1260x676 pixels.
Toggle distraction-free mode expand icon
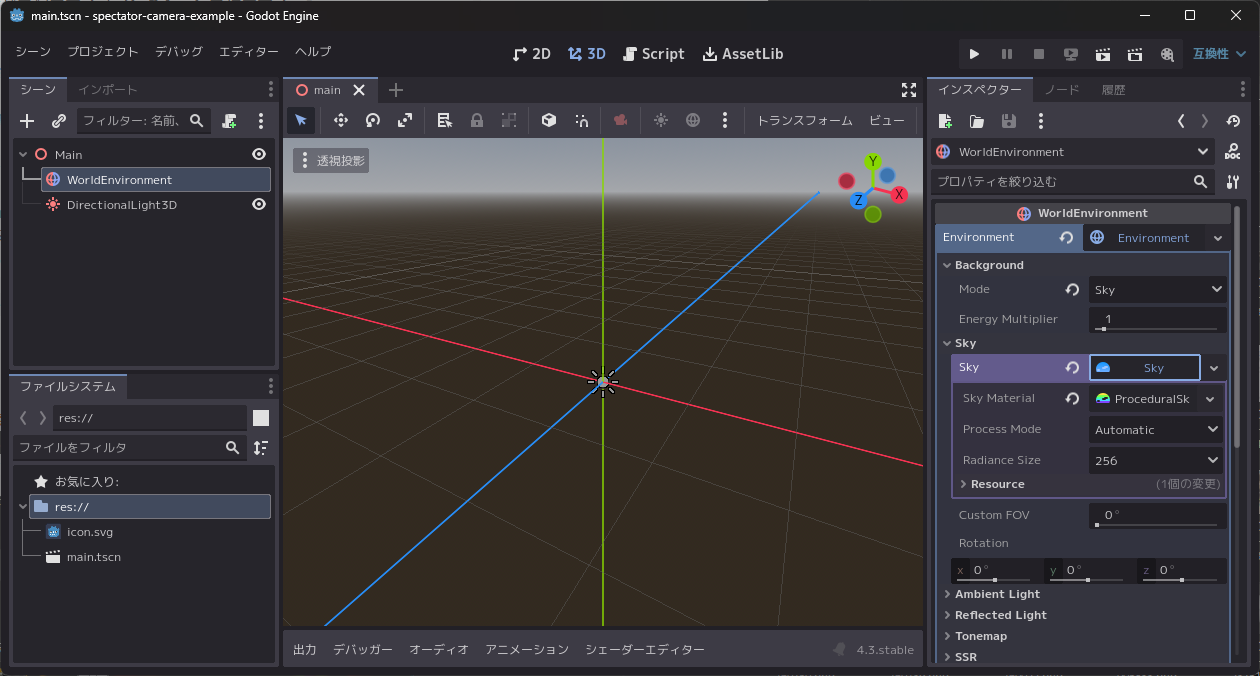click(x=908, y=90)
